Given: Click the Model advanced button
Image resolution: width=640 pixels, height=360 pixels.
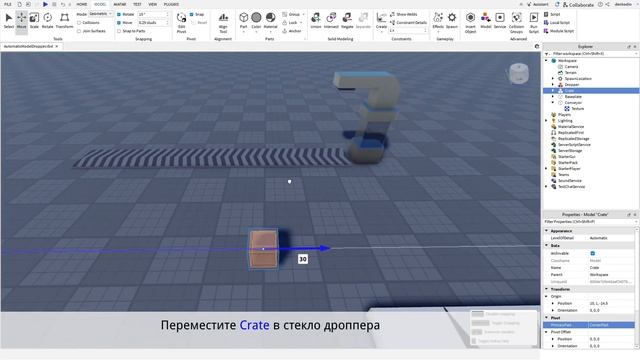Looking at the screenshot, I should [485, 21].
